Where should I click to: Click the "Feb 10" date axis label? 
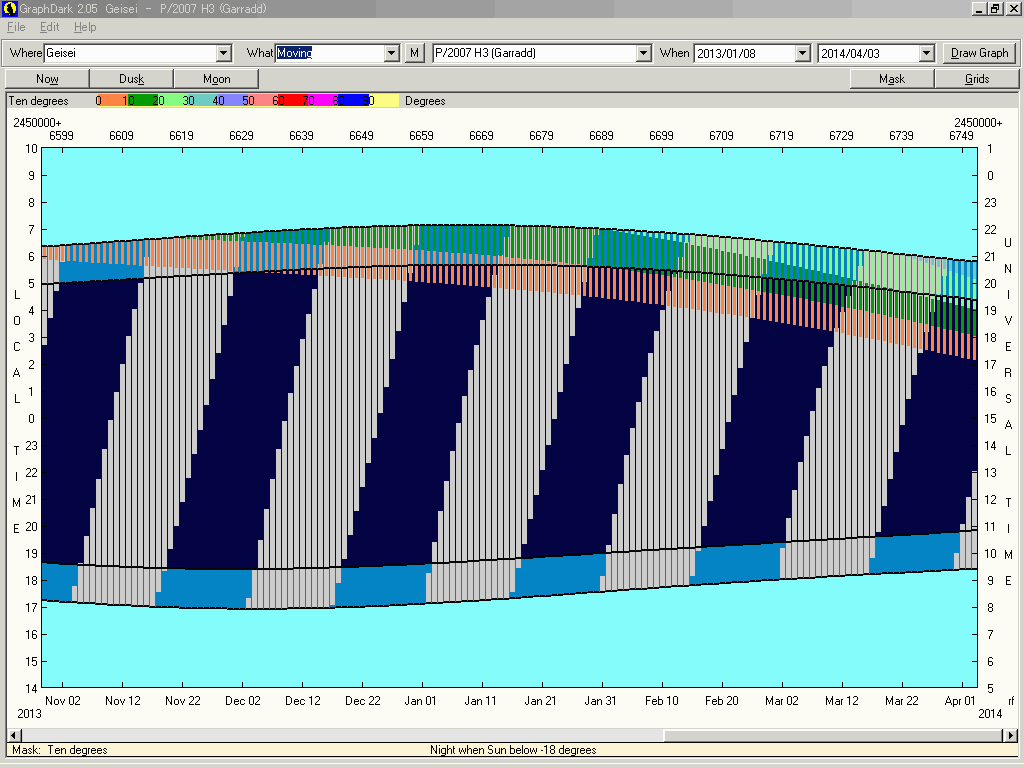point(662,701)
